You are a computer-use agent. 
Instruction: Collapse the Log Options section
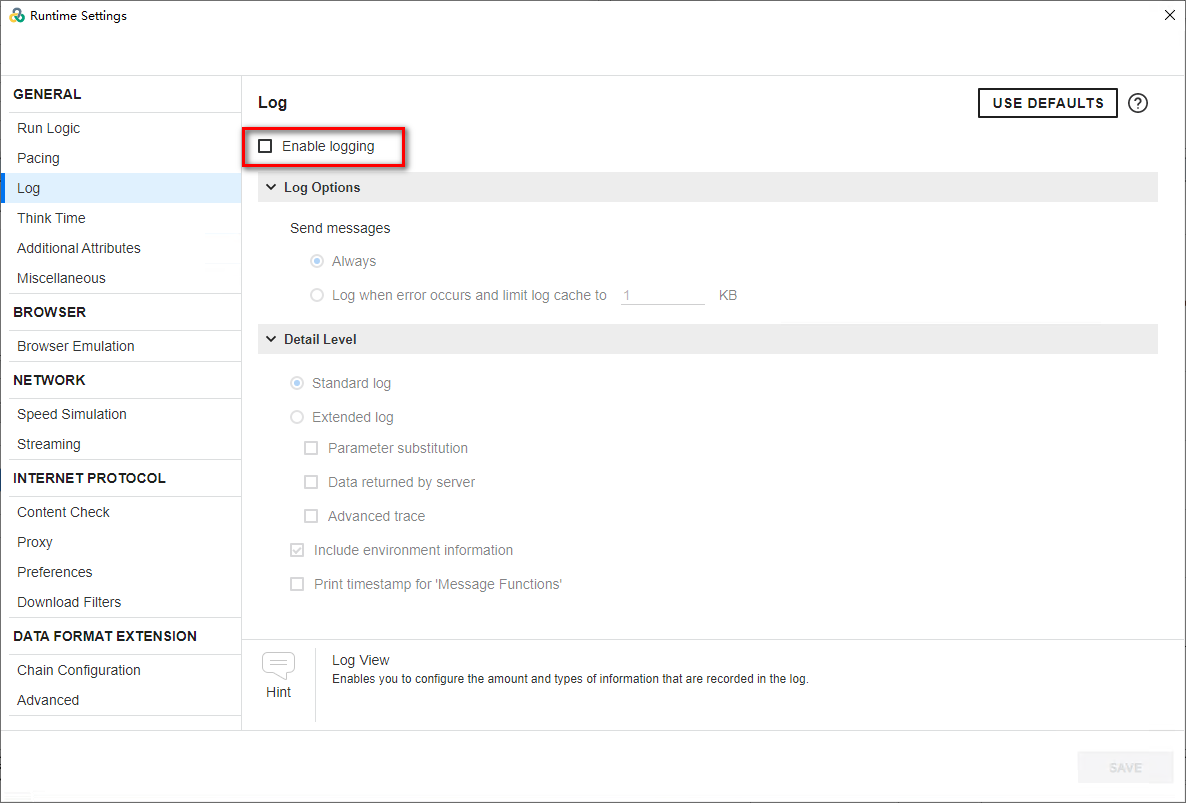coord(271,187)
